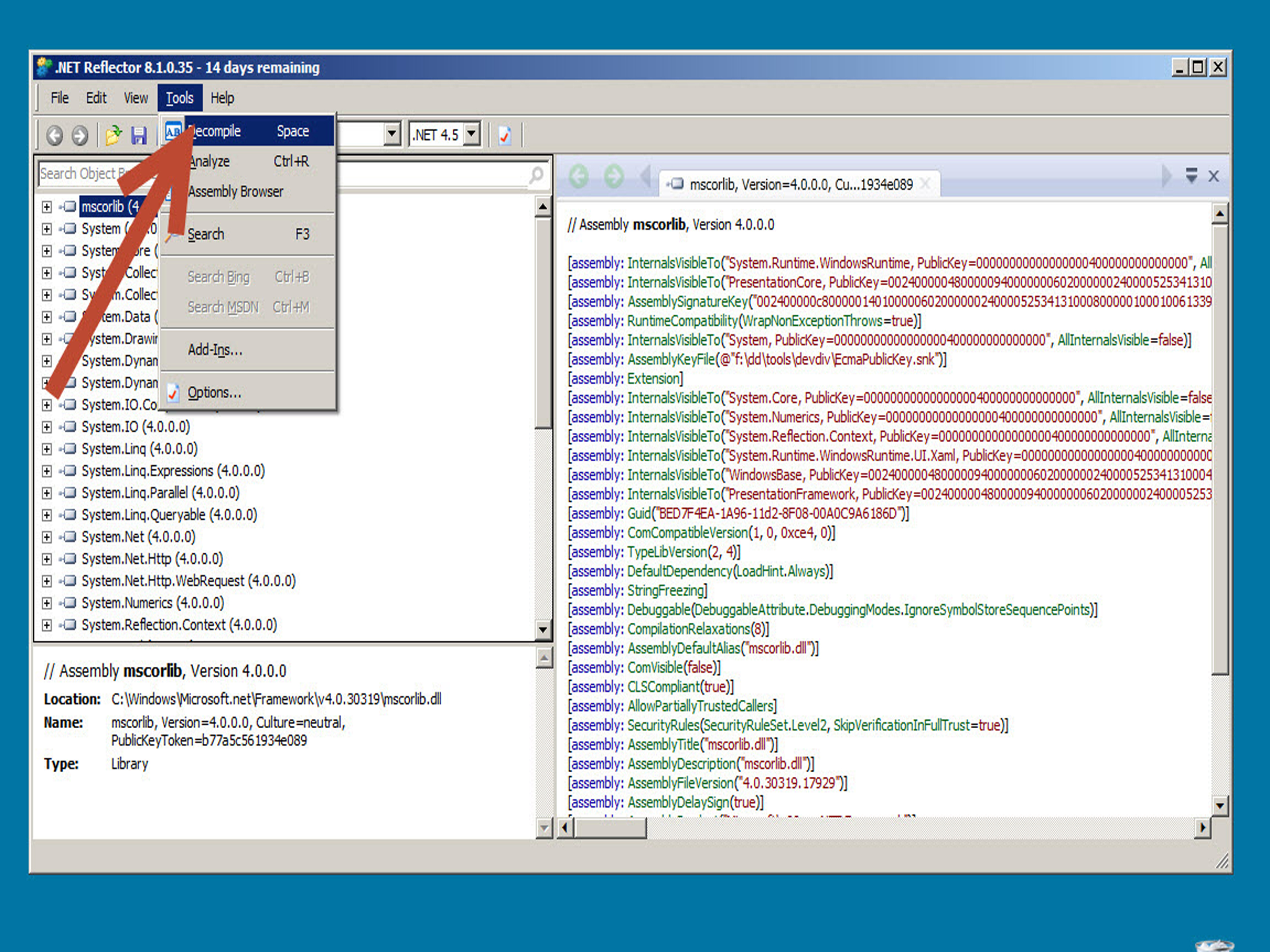Screen dimensions: 1270x952
Task: Expand the System.Reflection.Context node
Action: tap(47, 625)
